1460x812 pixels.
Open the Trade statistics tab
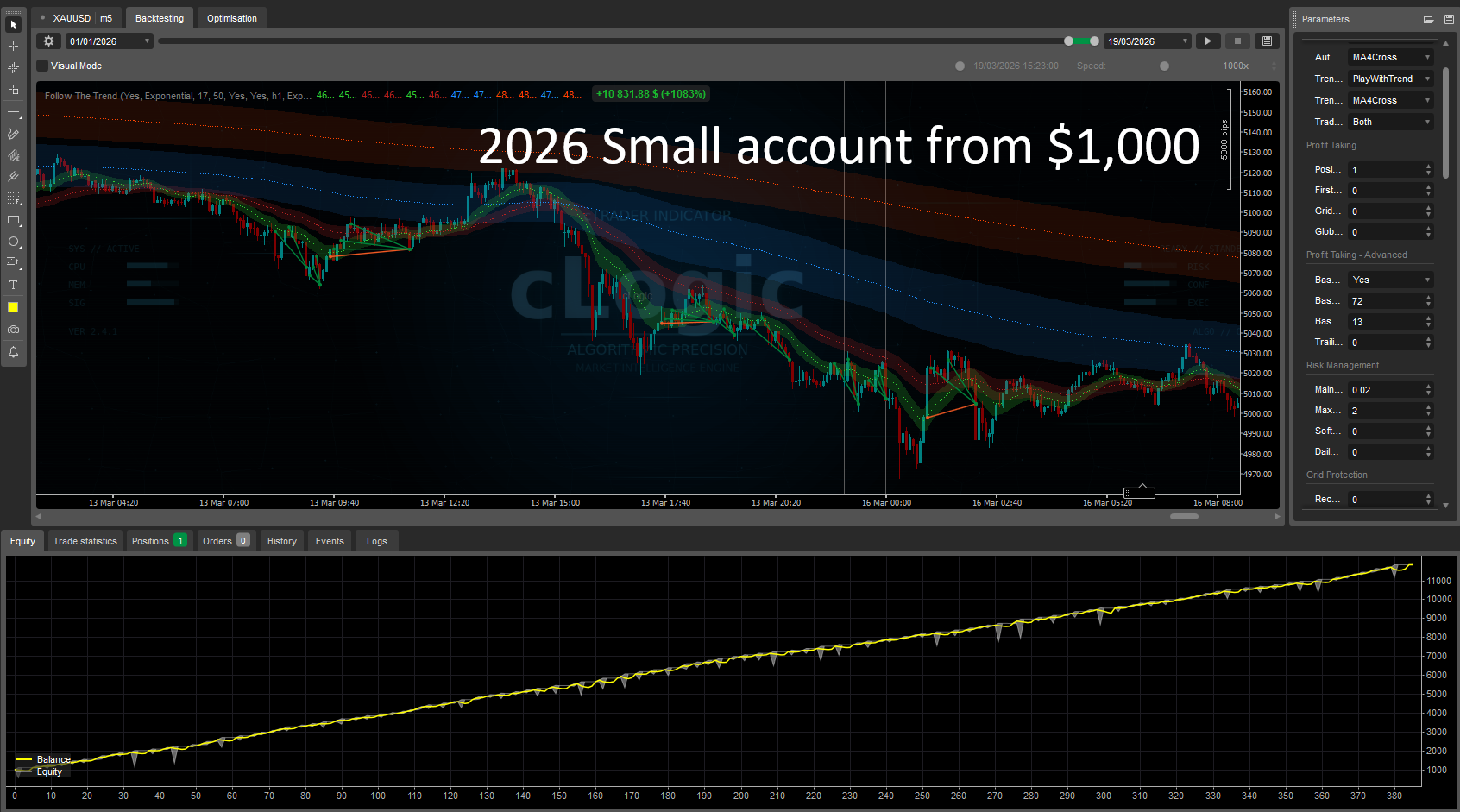click(85, 540)
